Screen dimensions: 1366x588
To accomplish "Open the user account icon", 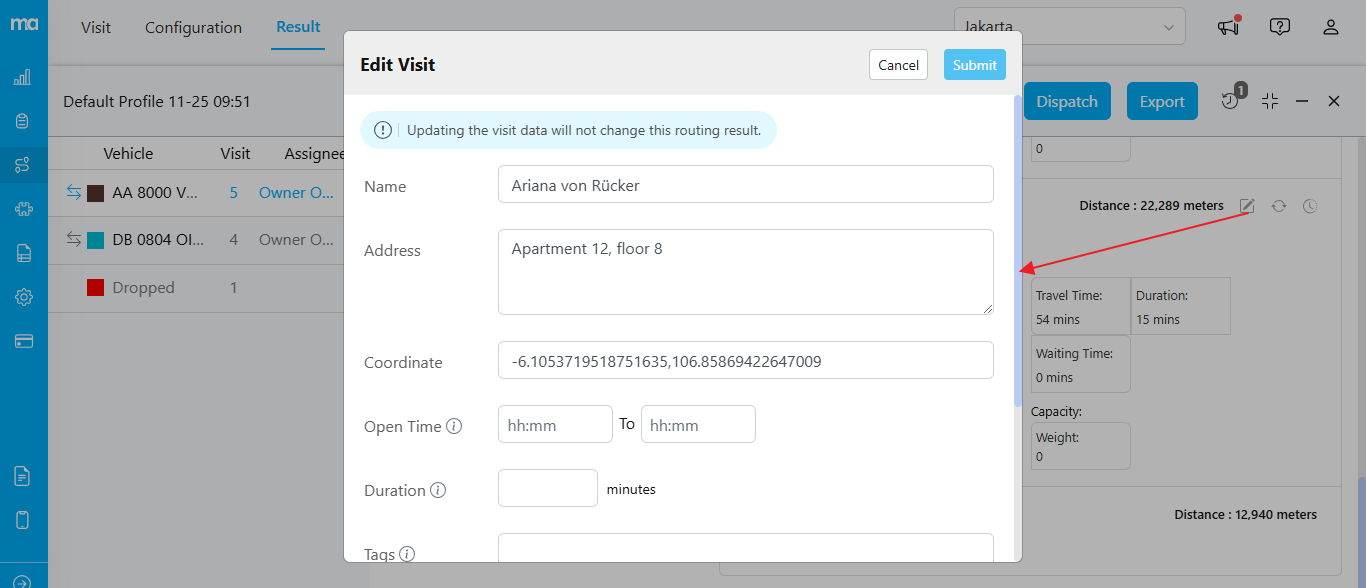I will click(1330, 27).
